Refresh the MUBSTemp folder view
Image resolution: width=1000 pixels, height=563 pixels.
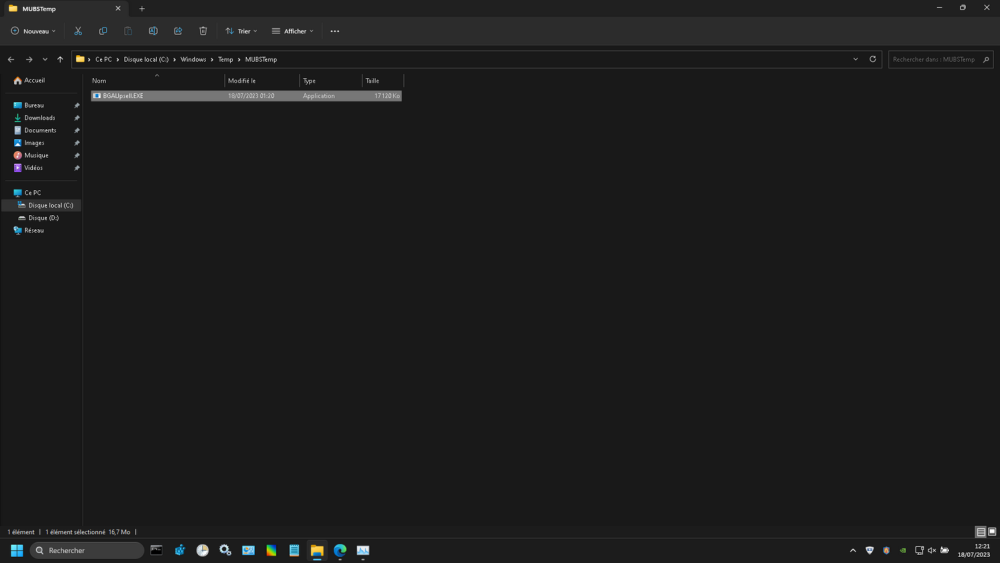point(873,59)
